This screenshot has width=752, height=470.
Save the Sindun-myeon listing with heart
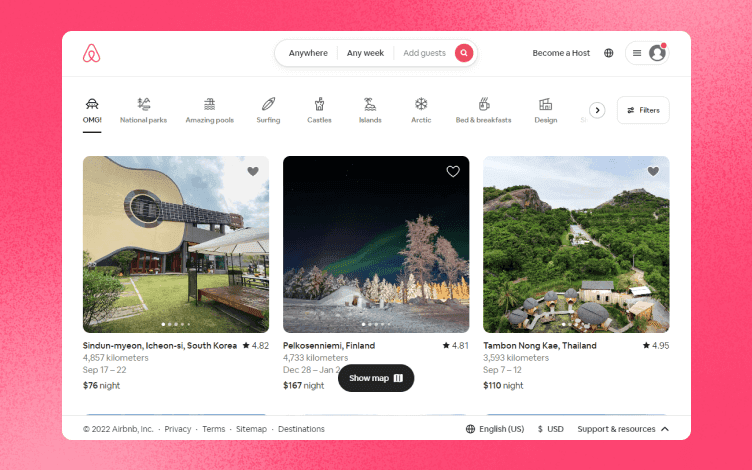(253, 171)
